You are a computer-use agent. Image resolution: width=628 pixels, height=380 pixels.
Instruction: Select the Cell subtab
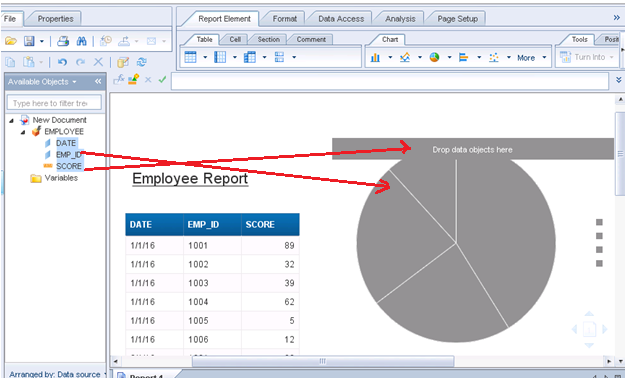coord(235,39)
